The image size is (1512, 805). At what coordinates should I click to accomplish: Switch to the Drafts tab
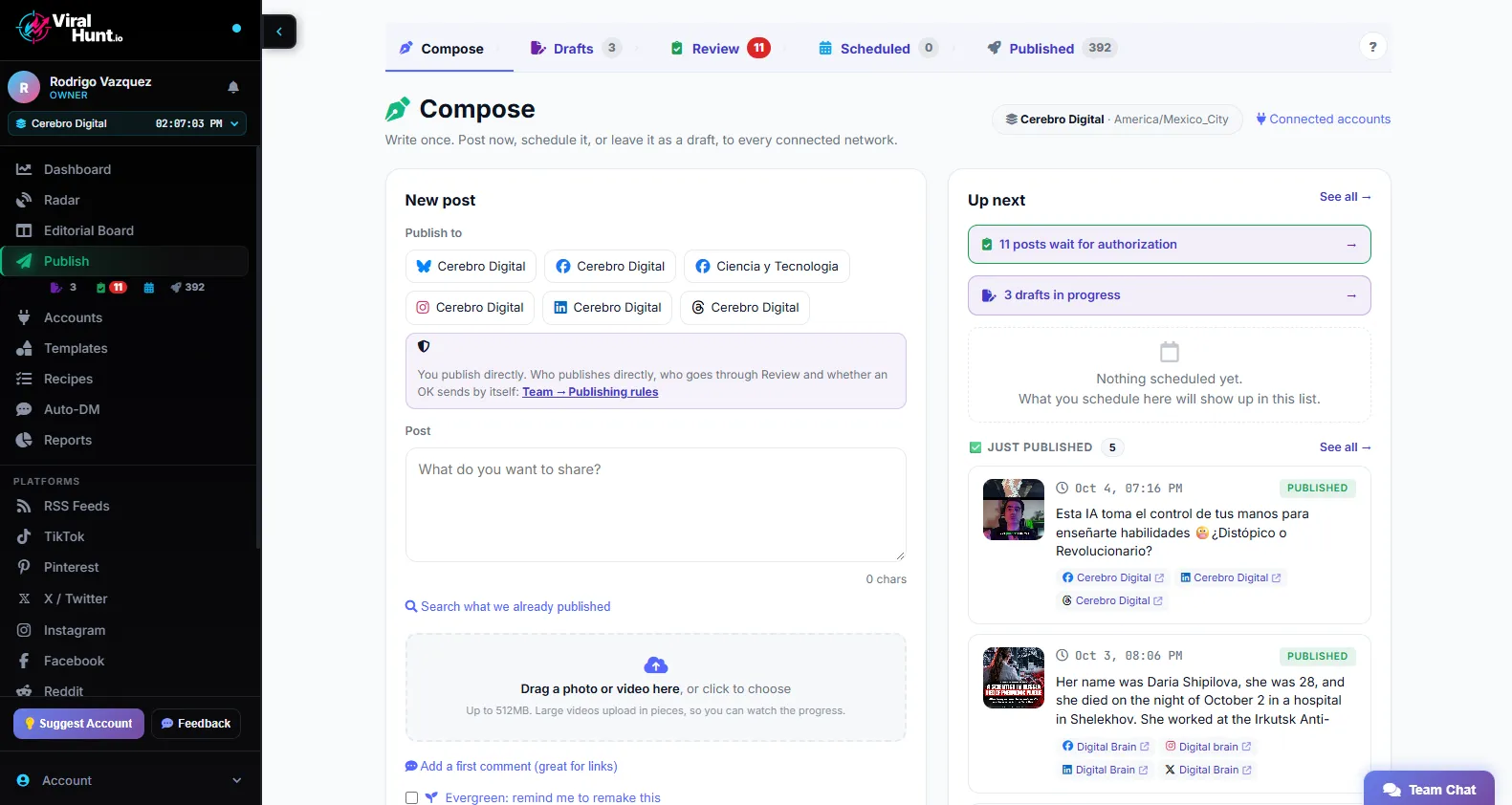[576, 48]
